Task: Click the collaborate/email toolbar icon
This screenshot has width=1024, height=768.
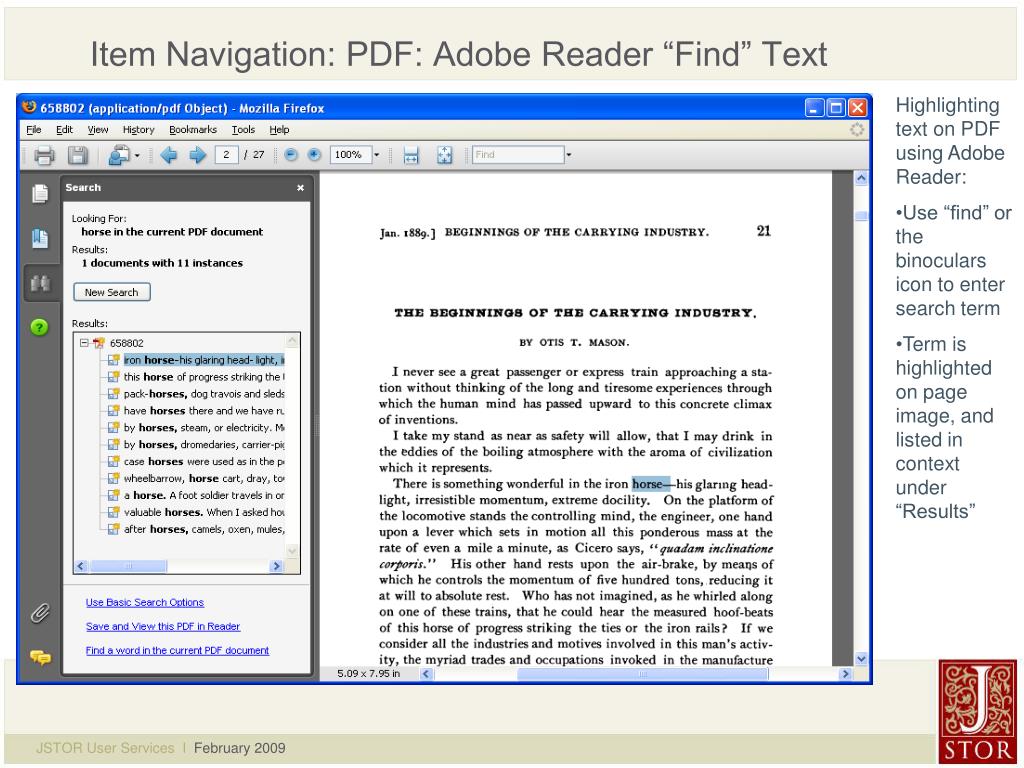Action: coord(119,155)
